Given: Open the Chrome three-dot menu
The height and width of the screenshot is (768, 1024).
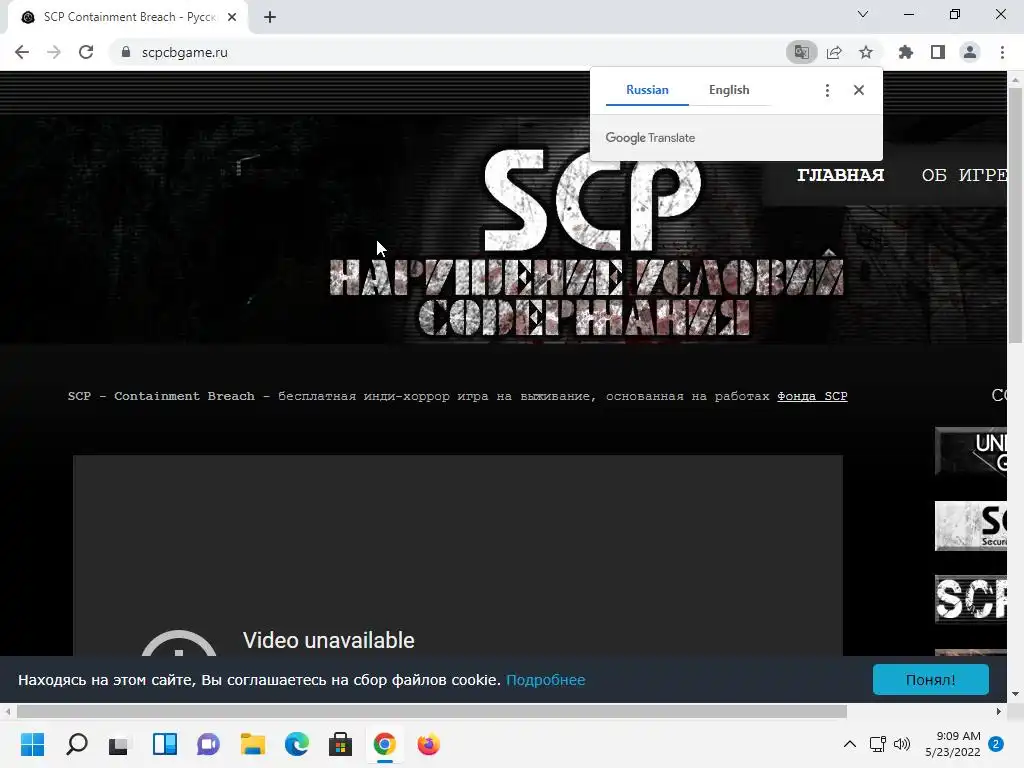Looking at the screenshot, I should [x=1002, y=52].
